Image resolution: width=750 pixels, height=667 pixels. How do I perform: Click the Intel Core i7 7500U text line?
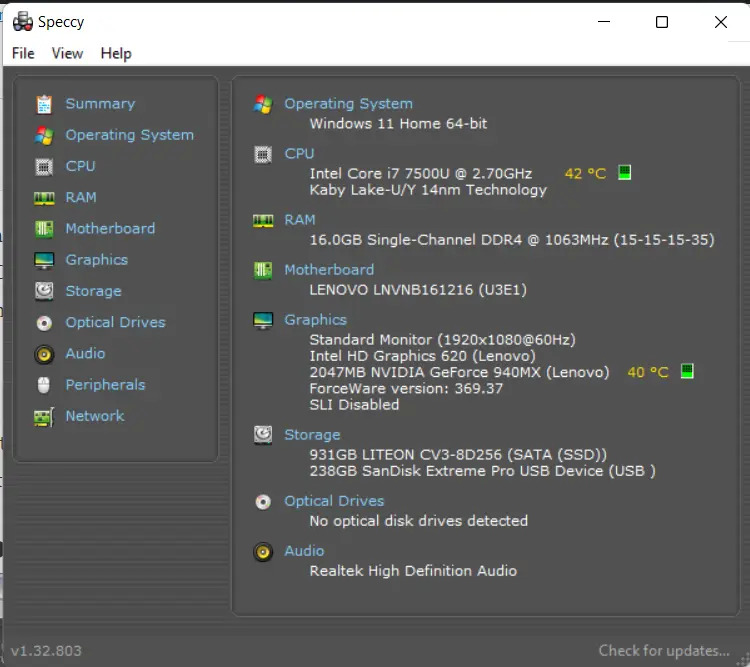420,173
